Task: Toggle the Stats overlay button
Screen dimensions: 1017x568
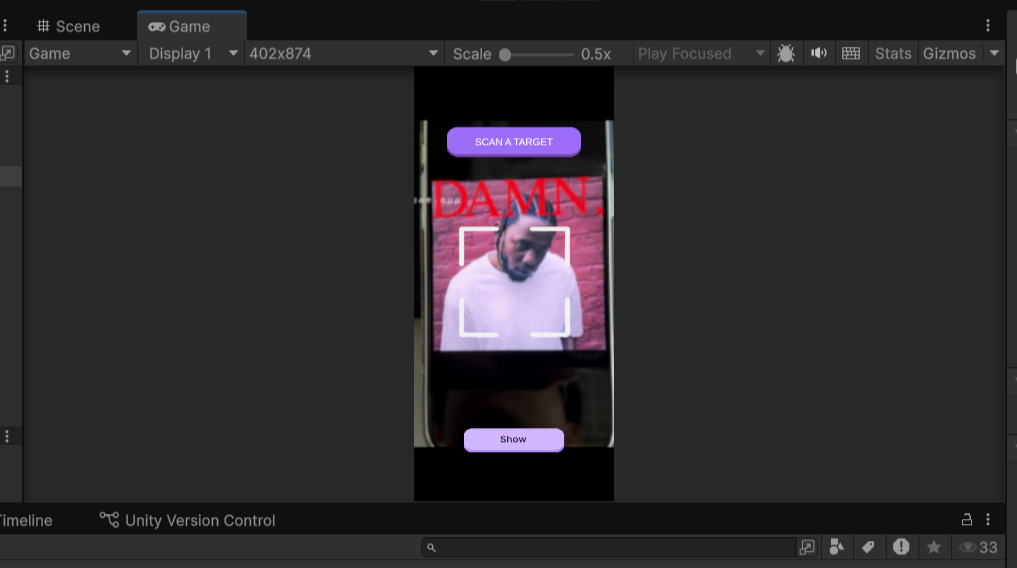Action: click(892, 54)
